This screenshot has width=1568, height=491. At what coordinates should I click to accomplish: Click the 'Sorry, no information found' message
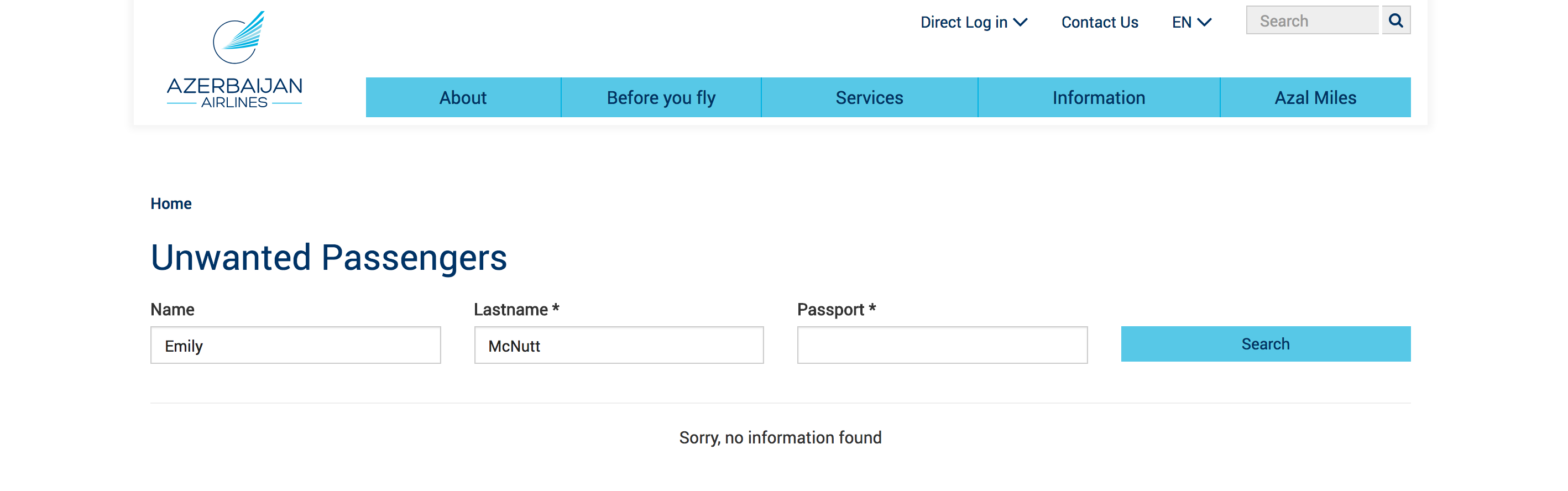pos(780,437)
